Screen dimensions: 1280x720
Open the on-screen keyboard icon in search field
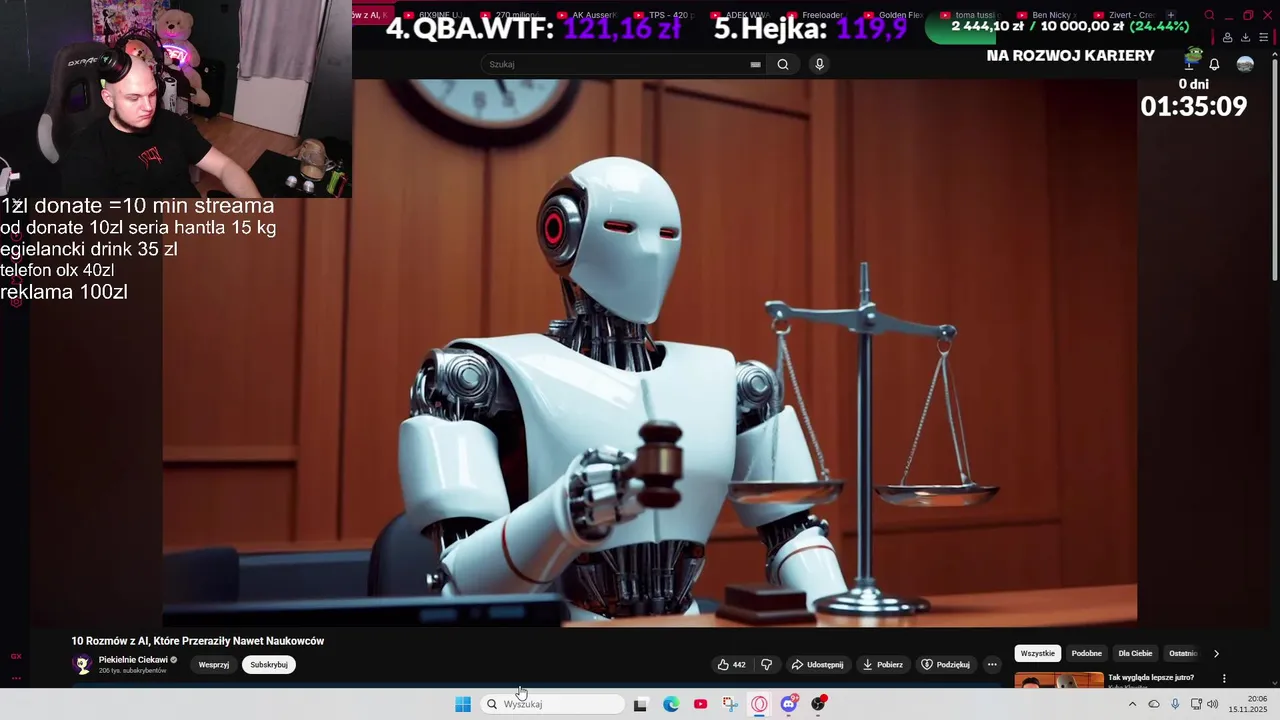[x=755, y=64]
